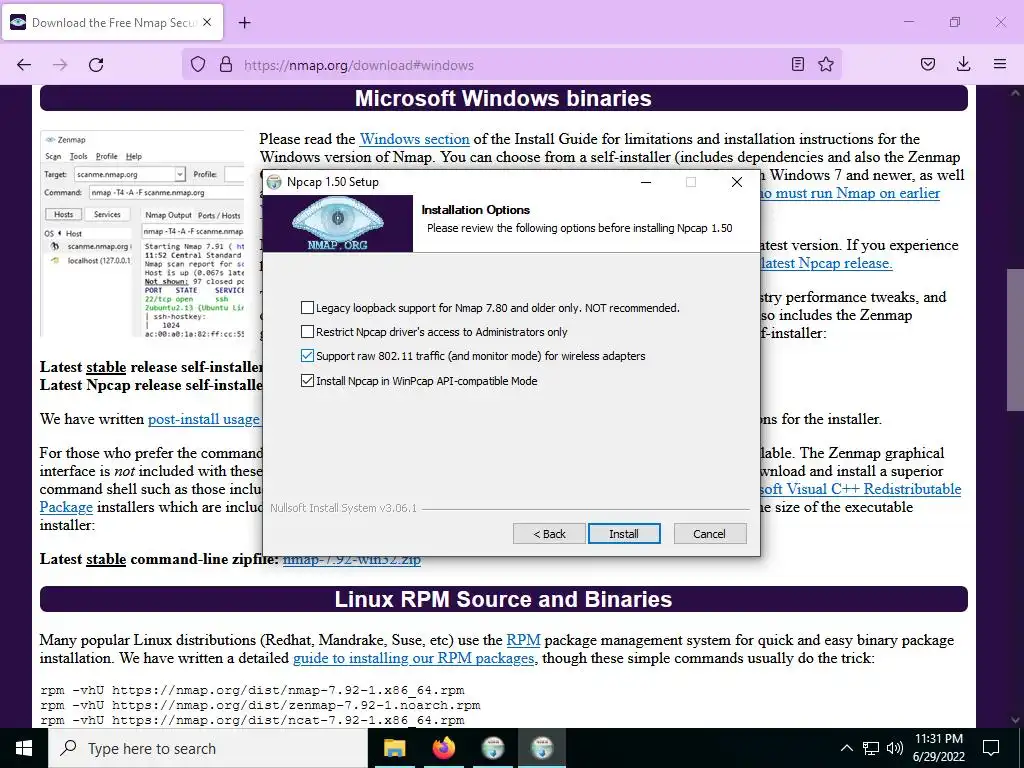Image resolution: width=1024 pixels, height=768 pixels.
Task: Open File Explorer from taskbar
Action: (394, 748)
